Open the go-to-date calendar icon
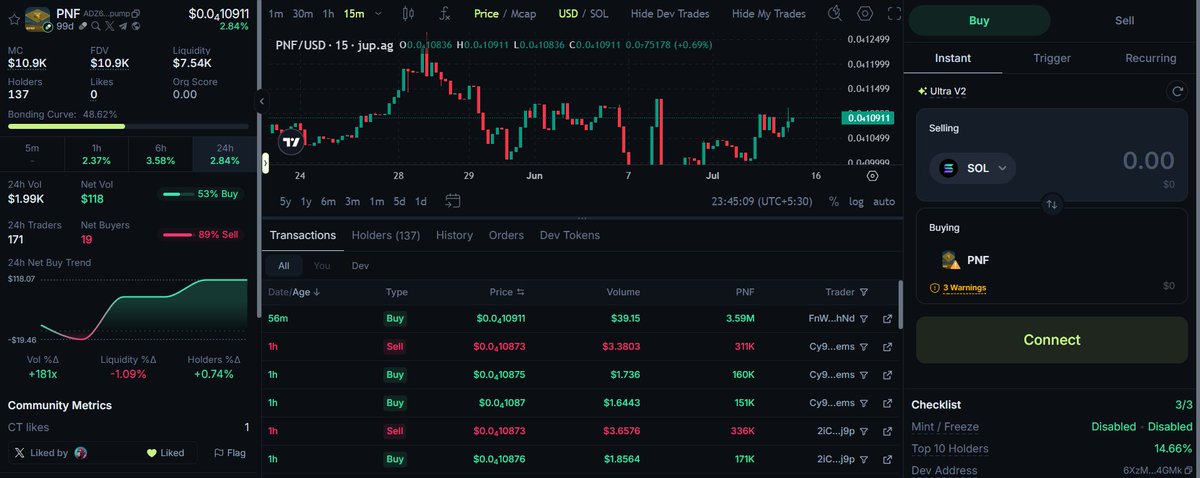This screenshot has width=1200, height=478. (x=453, y=201)
